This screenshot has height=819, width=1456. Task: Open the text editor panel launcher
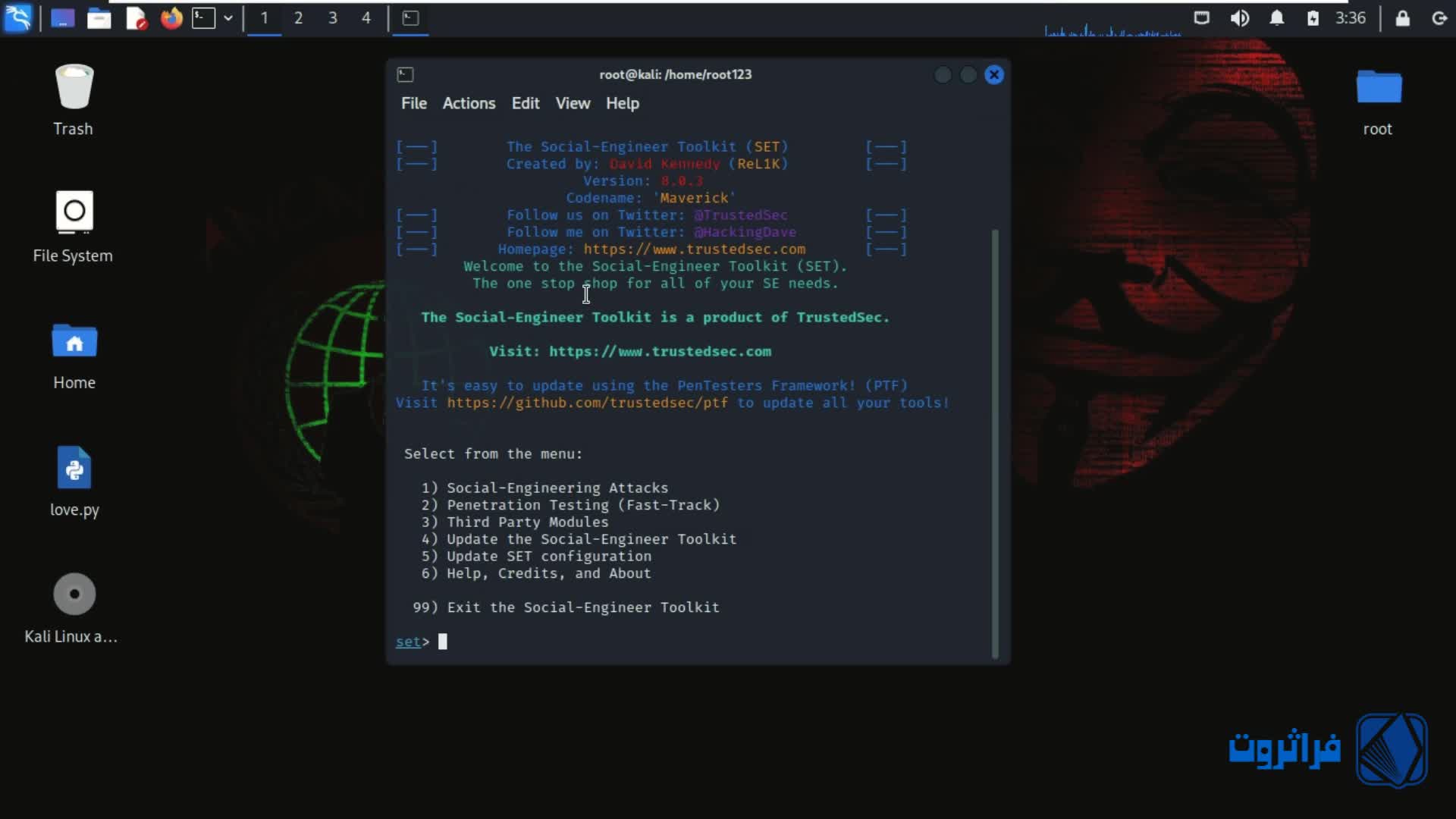click(x=136, y=18)
